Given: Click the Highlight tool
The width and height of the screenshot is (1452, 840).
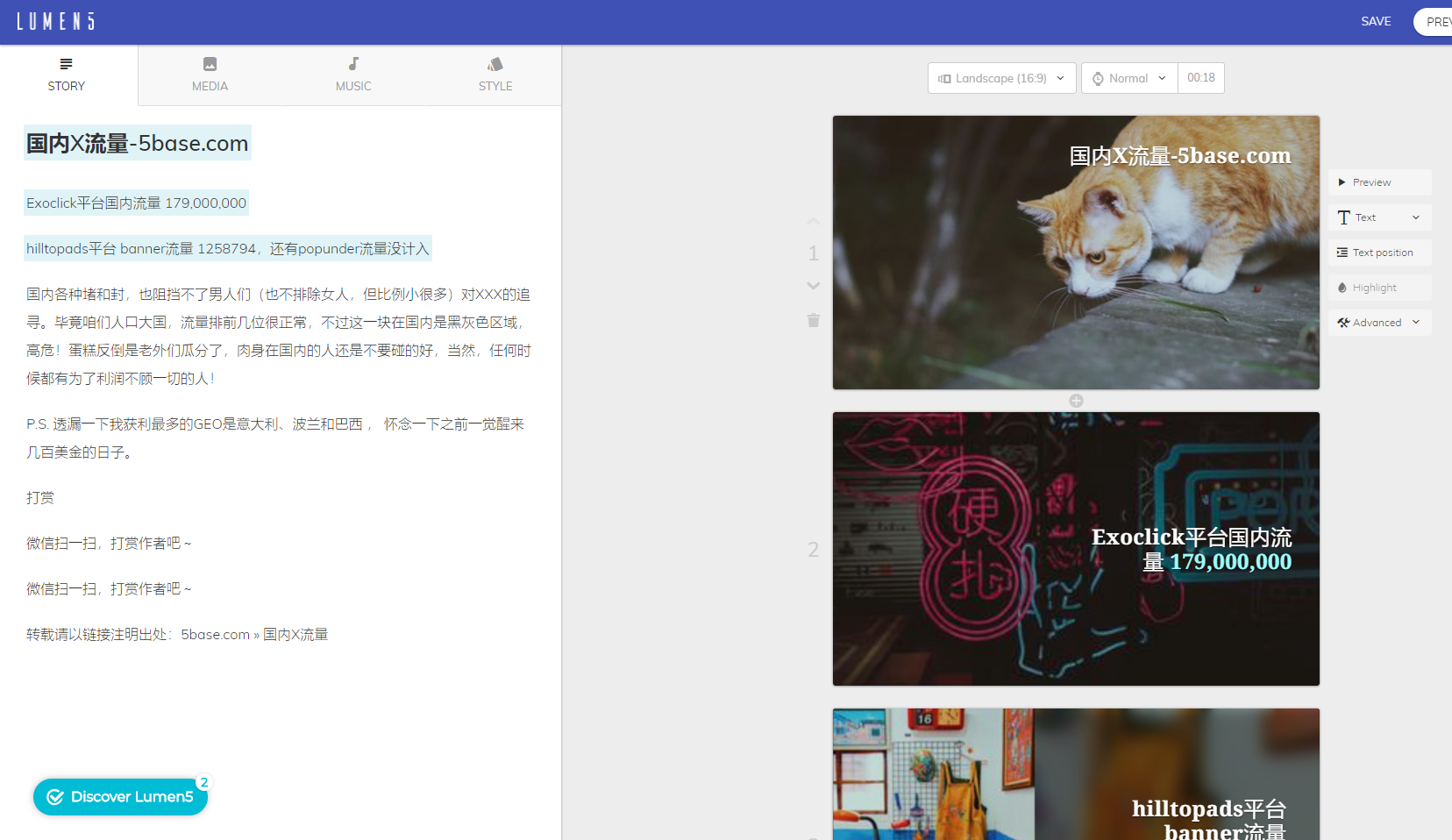Looking at the screenshot, I should click(x=1379, y=288).
